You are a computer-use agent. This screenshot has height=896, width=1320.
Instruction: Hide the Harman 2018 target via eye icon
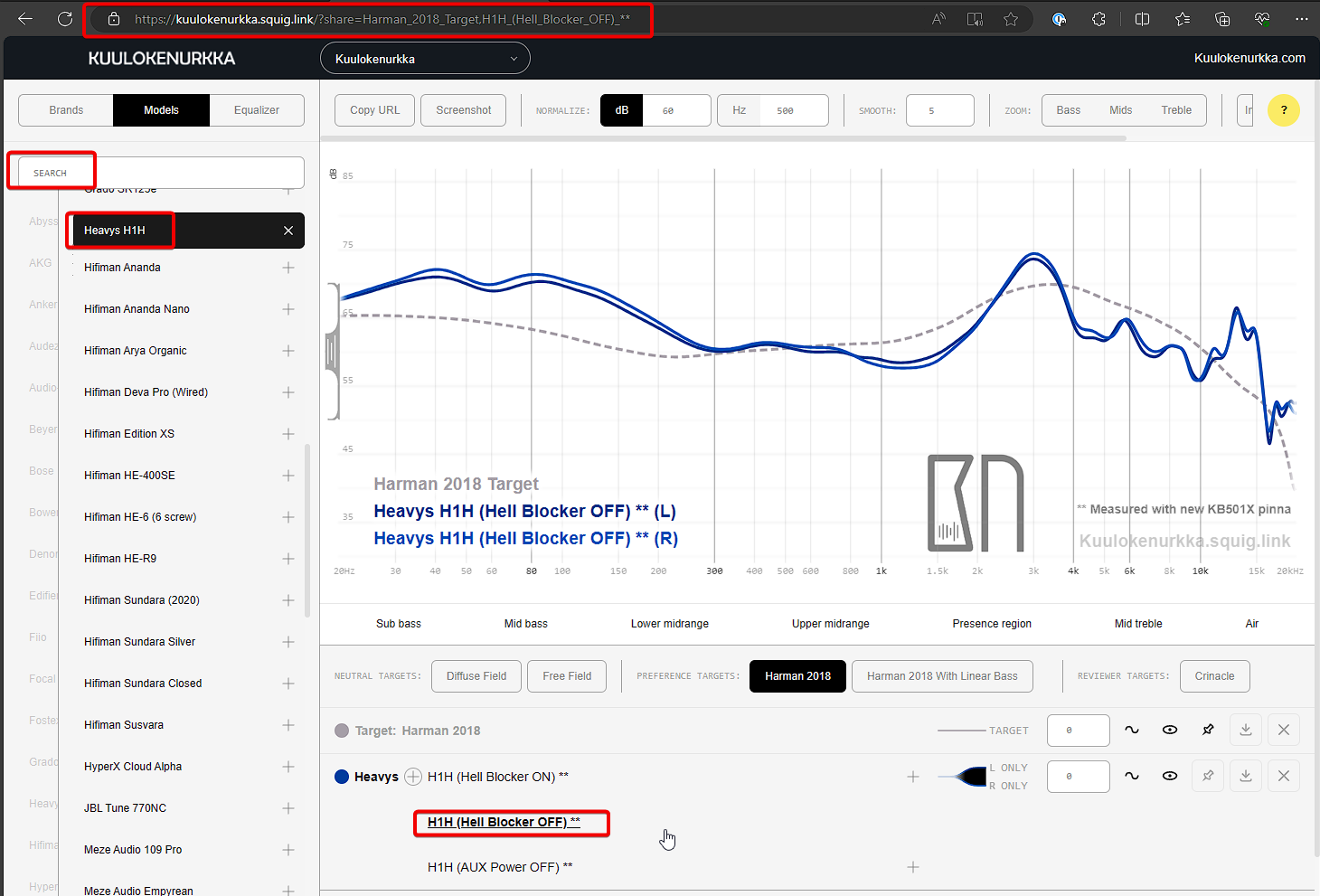[x=1170, y=730]
